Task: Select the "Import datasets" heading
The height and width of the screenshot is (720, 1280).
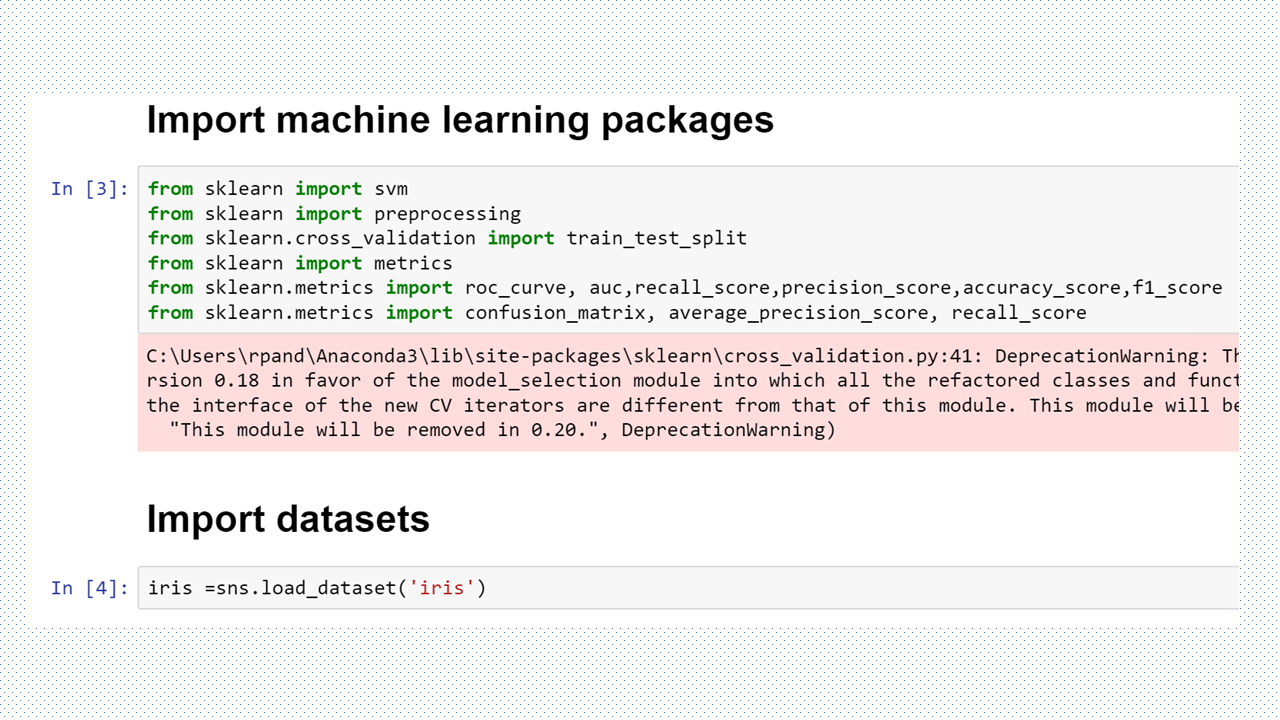Action: [x=288, y=519]
